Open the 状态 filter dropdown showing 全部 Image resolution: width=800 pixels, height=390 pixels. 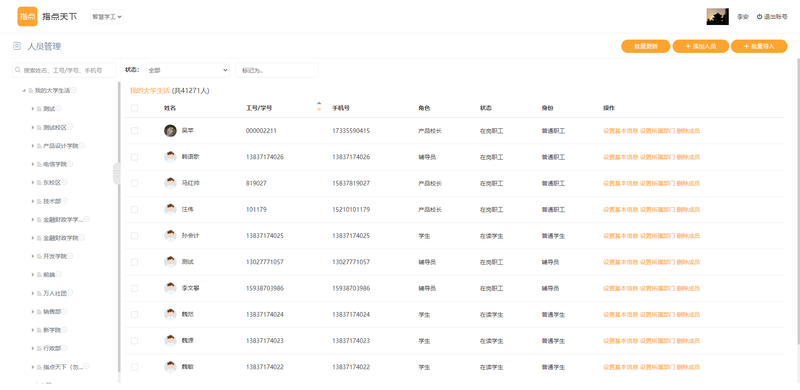(188, 70)
